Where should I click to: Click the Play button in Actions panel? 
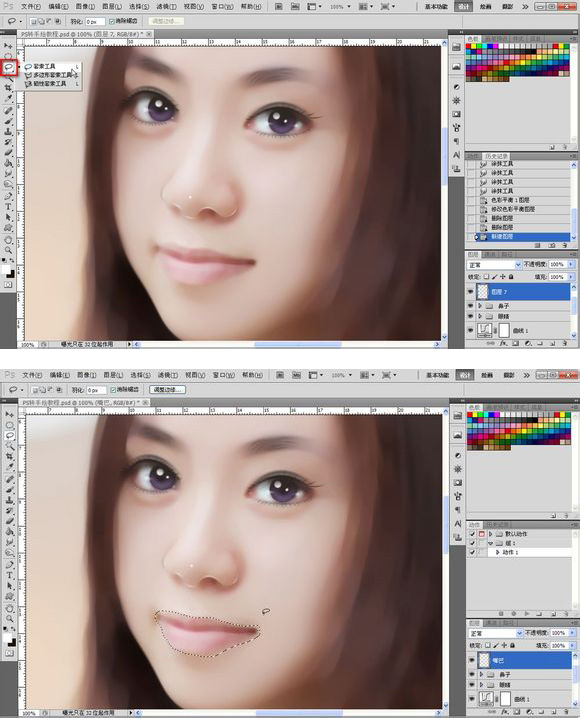(527, 614)
